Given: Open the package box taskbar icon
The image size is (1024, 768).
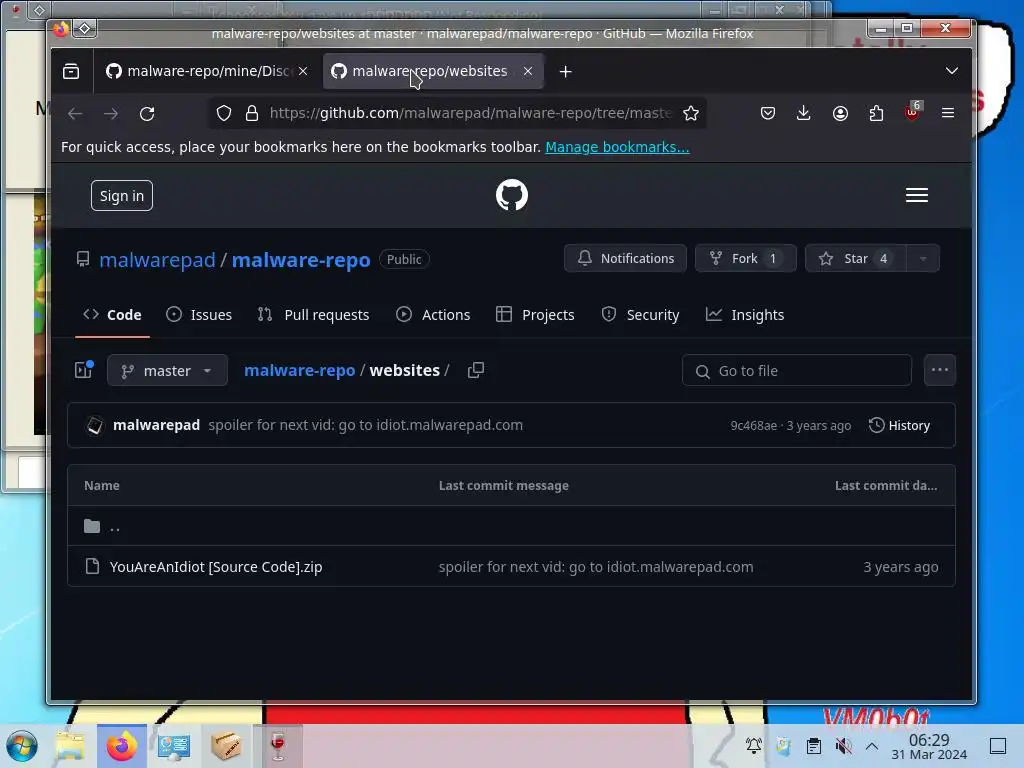Looking at the screenshot, I should point(226,746).
